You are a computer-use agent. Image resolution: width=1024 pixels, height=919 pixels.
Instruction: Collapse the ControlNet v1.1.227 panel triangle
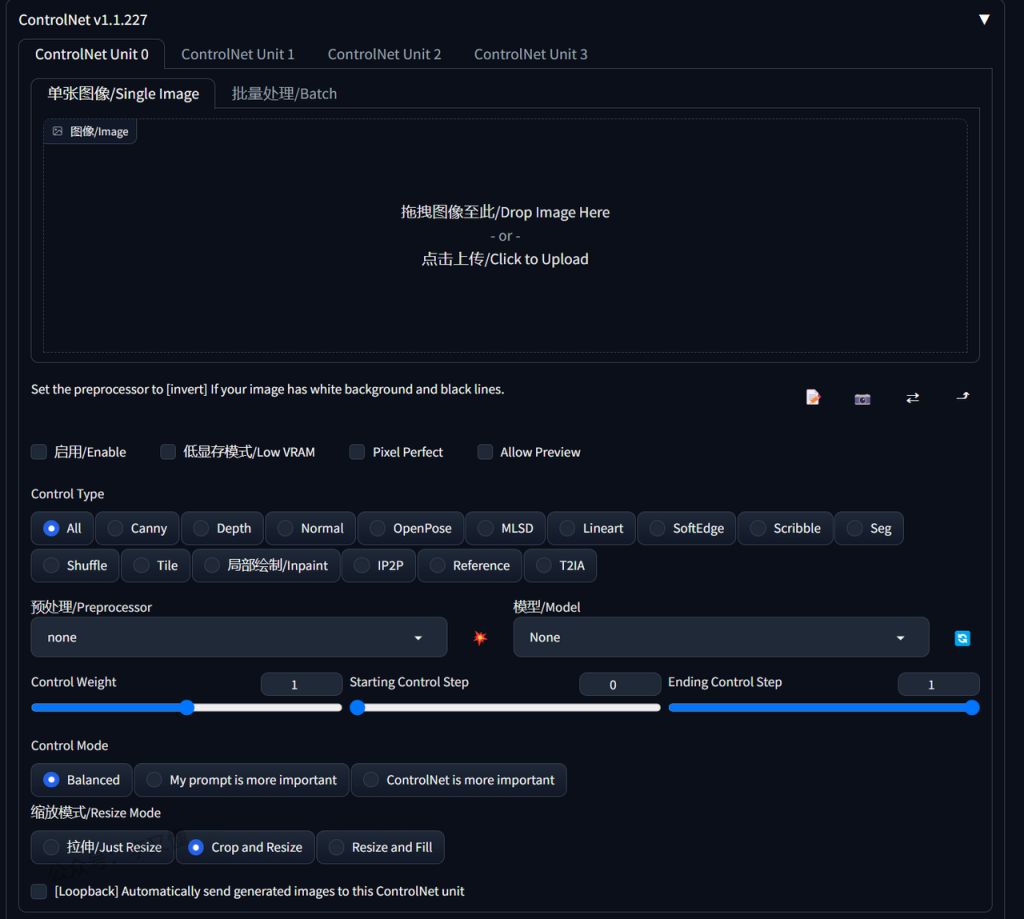point(984,20)
